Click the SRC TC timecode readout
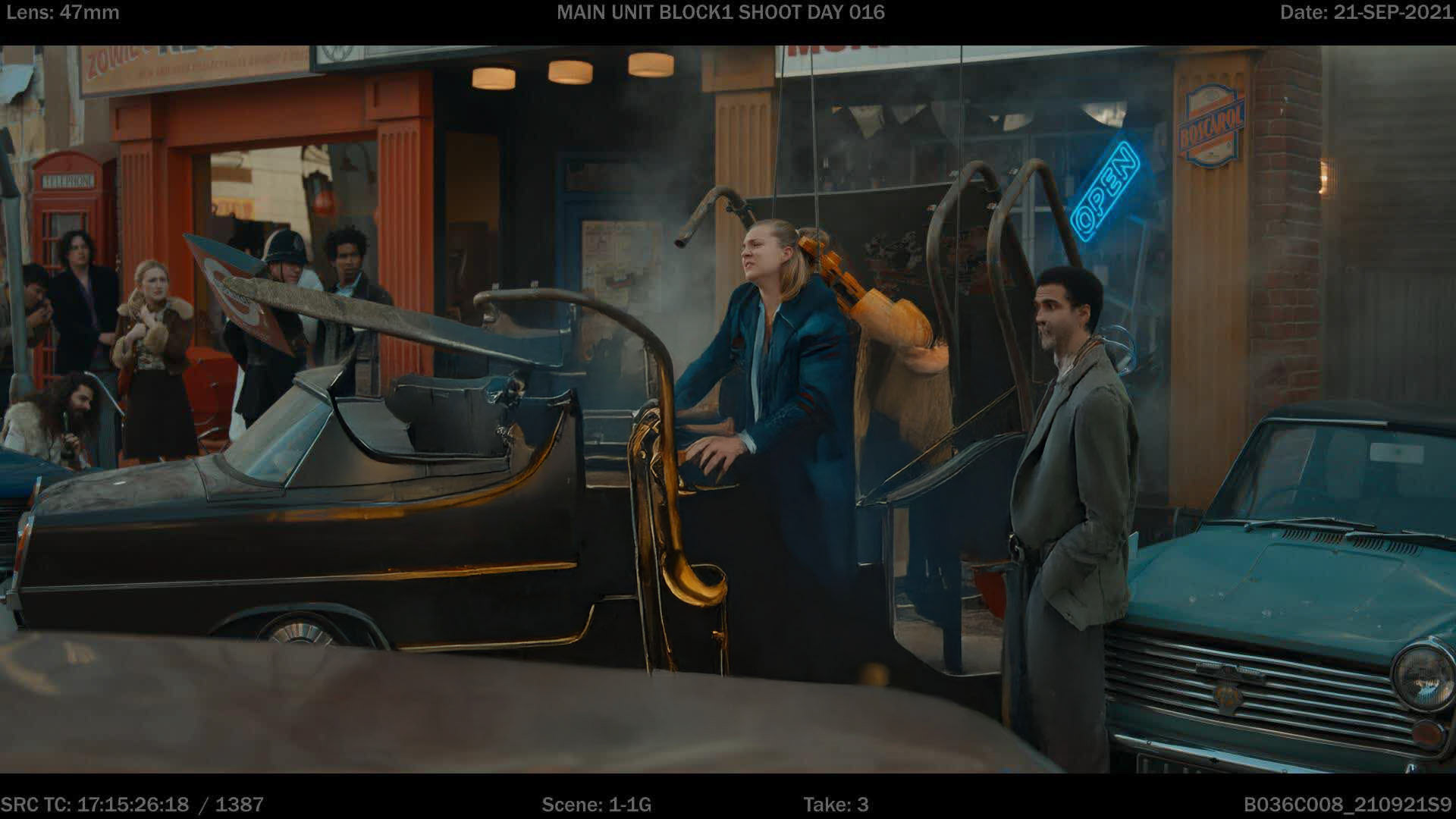 tap(132, 805)
